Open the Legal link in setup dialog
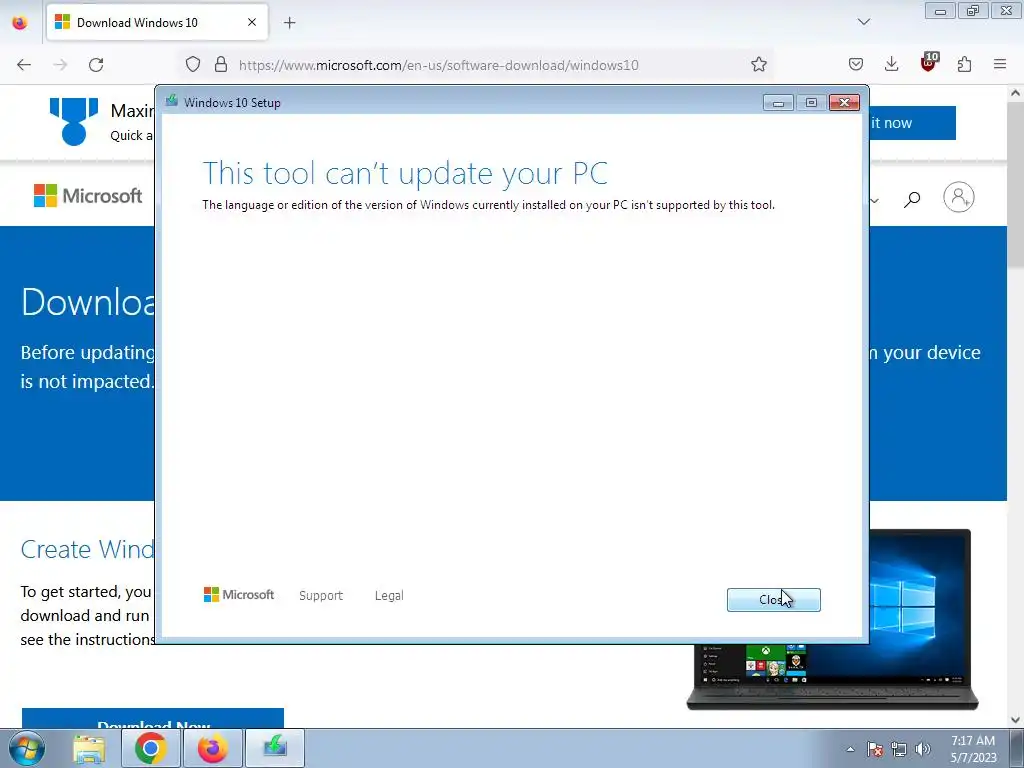The width and height of the screenshot is (1024, 768). [x=389, y=596]
